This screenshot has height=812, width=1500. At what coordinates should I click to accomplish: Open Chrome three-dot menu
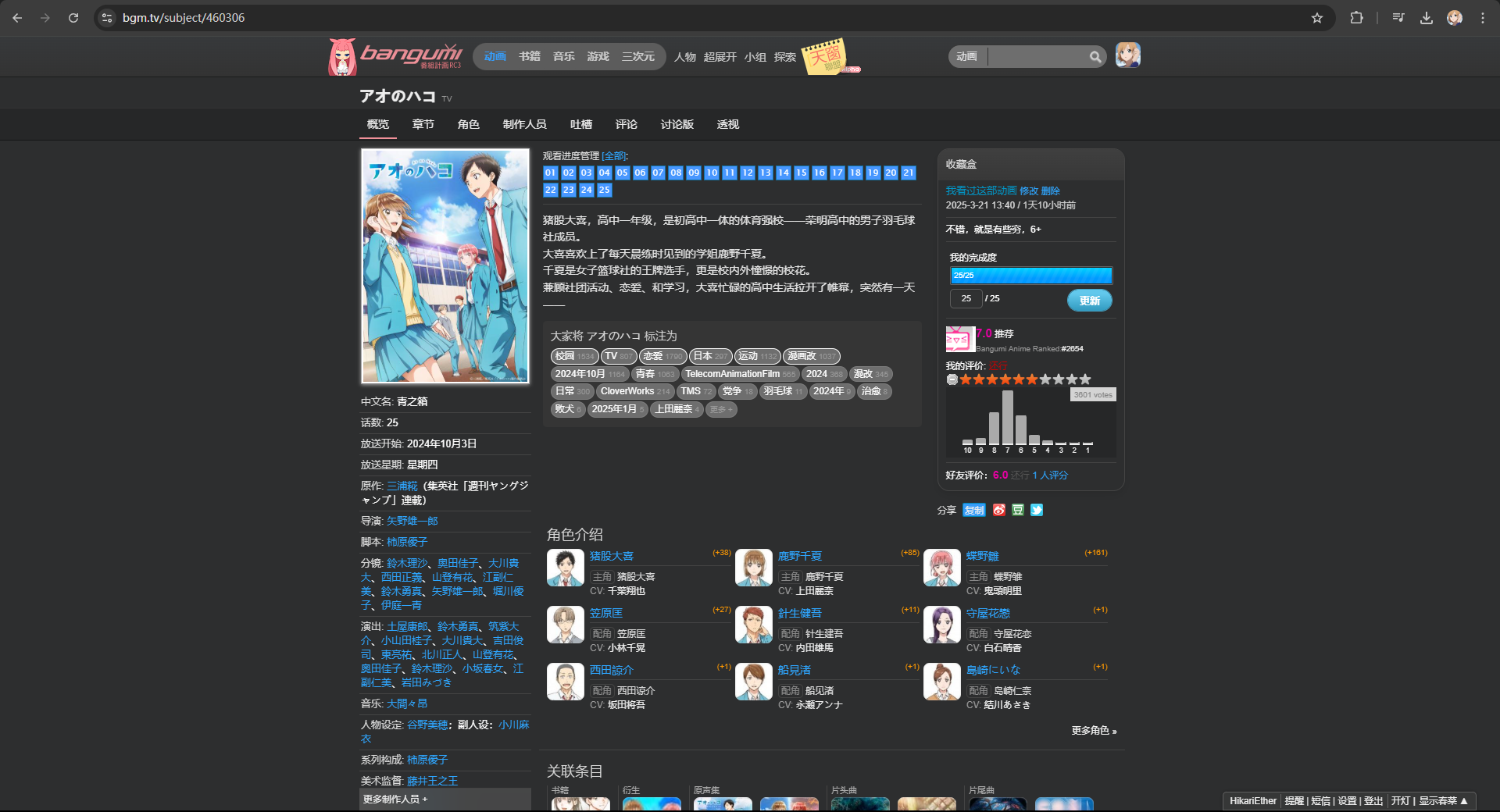pyautogui.click(x=1483, y=17)
